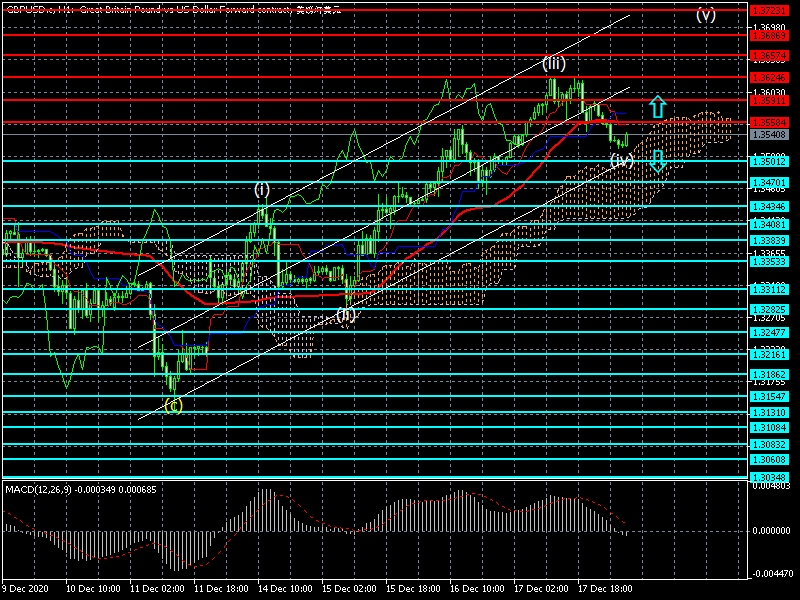Click the cyan 1.35012 support level tag
Image resolution: width=800 pixels, height=600 pixels.
point(769,160)
